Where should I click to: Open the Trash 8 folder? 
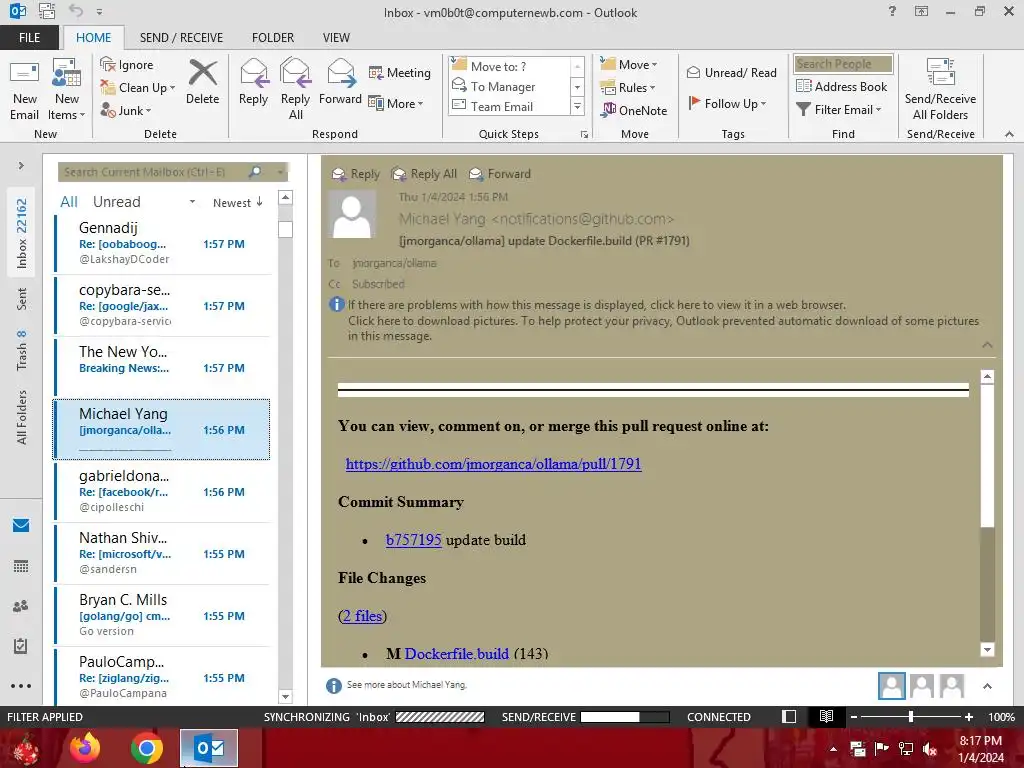22,351
